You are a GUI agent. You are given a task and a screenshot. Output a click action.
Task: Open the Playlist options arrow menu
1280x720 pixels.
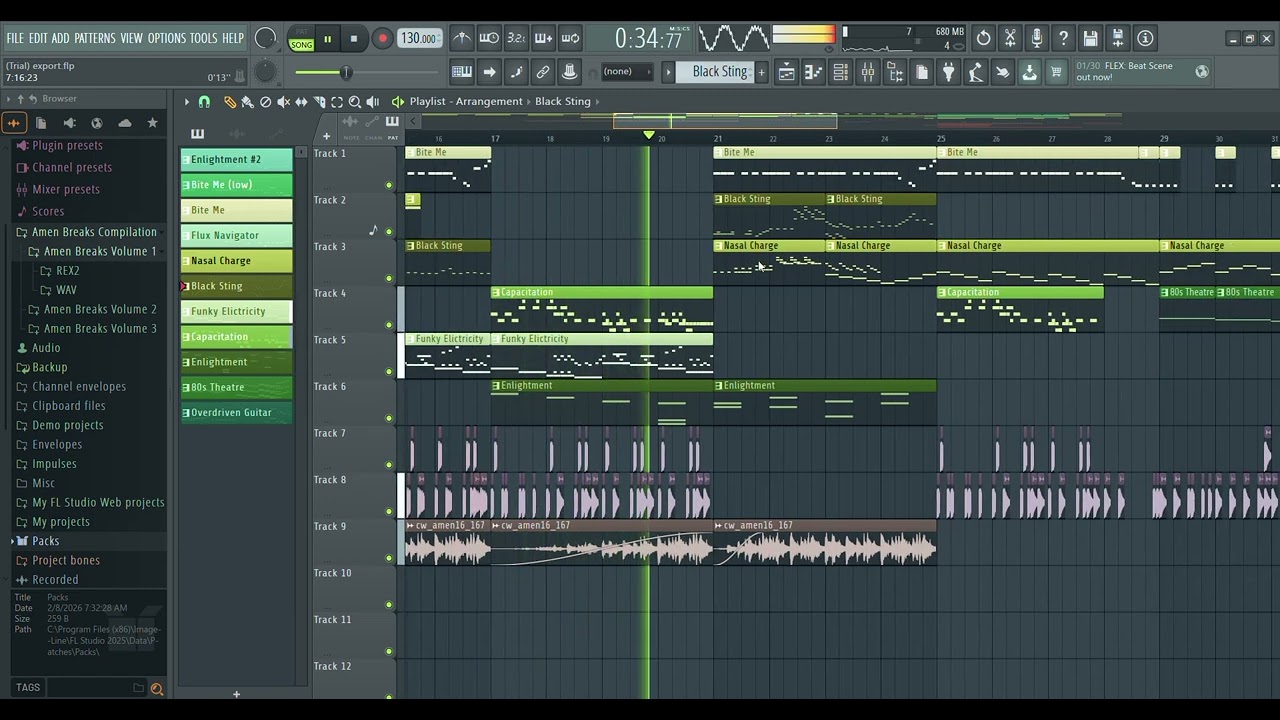(x=186, y=102)
